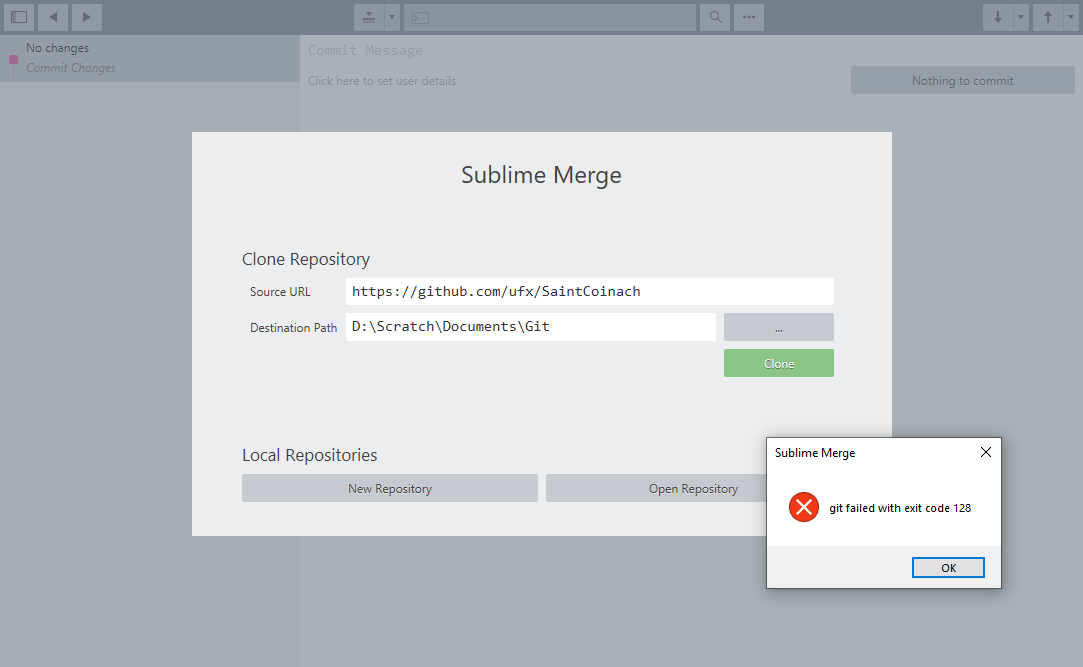The height and width of the screenshot is (667, 1083).
Task: Browse for destination with the … button
Action: [x=778, y=327]
